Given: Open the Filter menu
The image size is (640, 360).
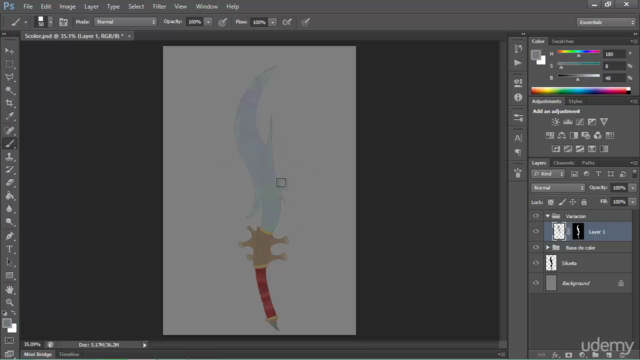Looking at the screenshot, I should pyautogui.click(x=159, y=7).
